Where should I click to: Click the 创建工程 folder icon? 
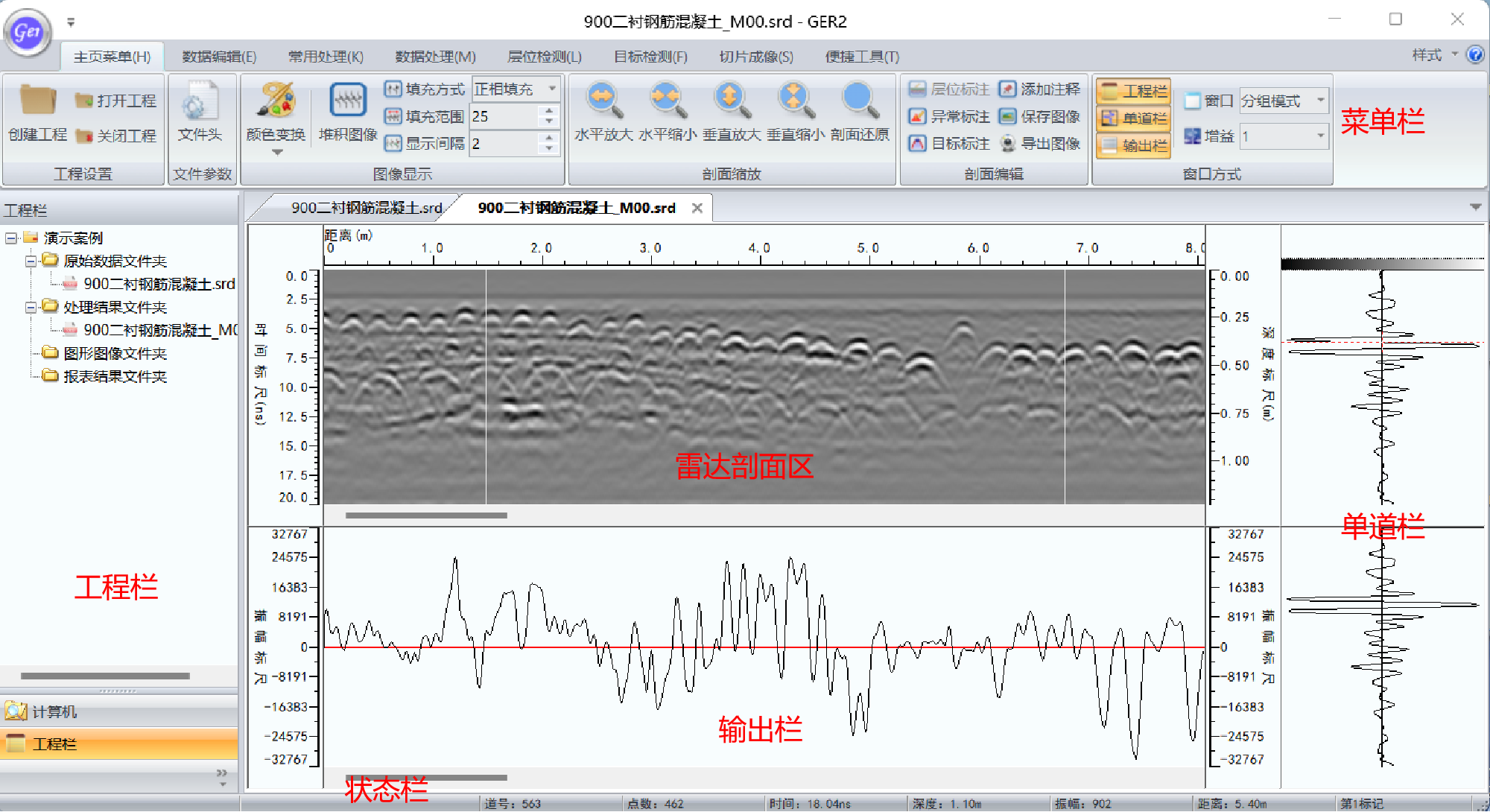[37, 100]
